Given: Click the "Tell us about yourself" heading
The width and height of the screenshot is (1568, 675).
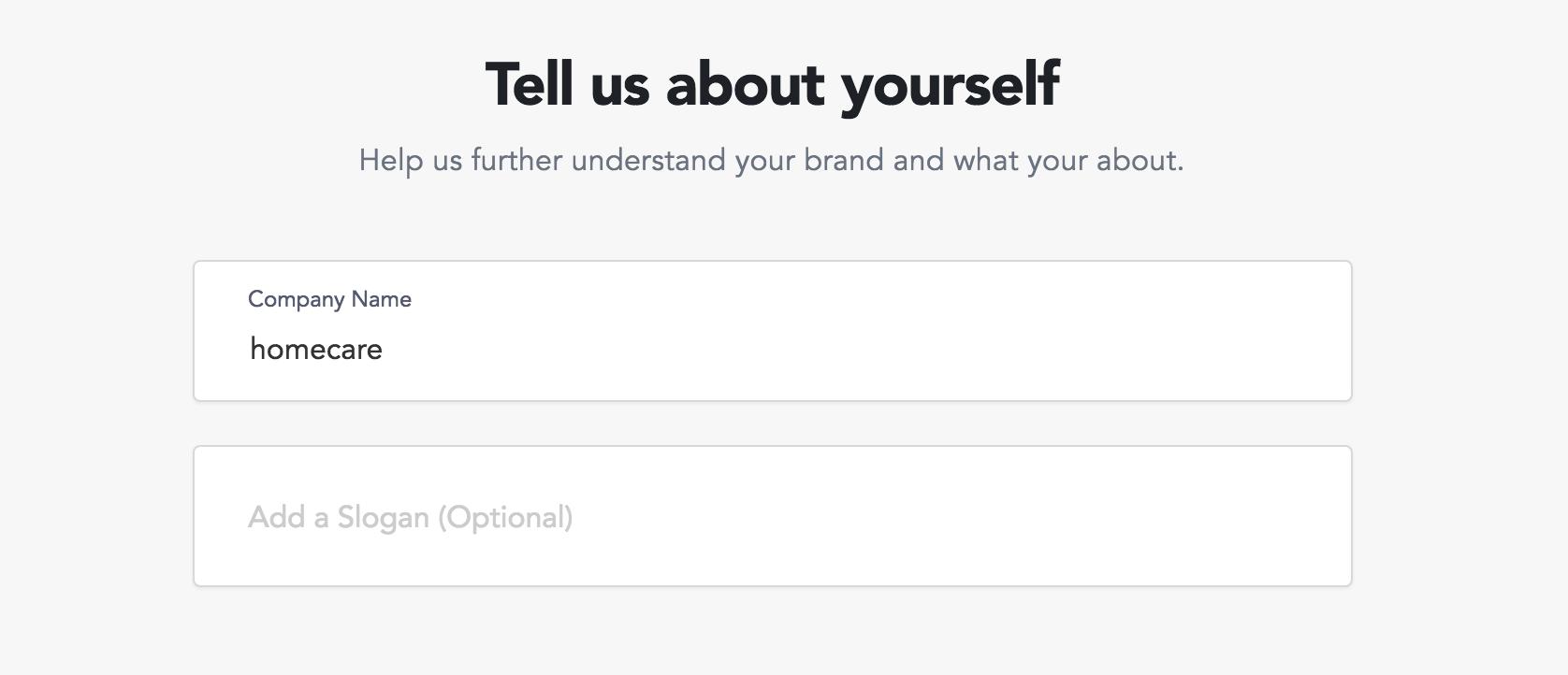Looking at the screenshot, I should [772, 84].
